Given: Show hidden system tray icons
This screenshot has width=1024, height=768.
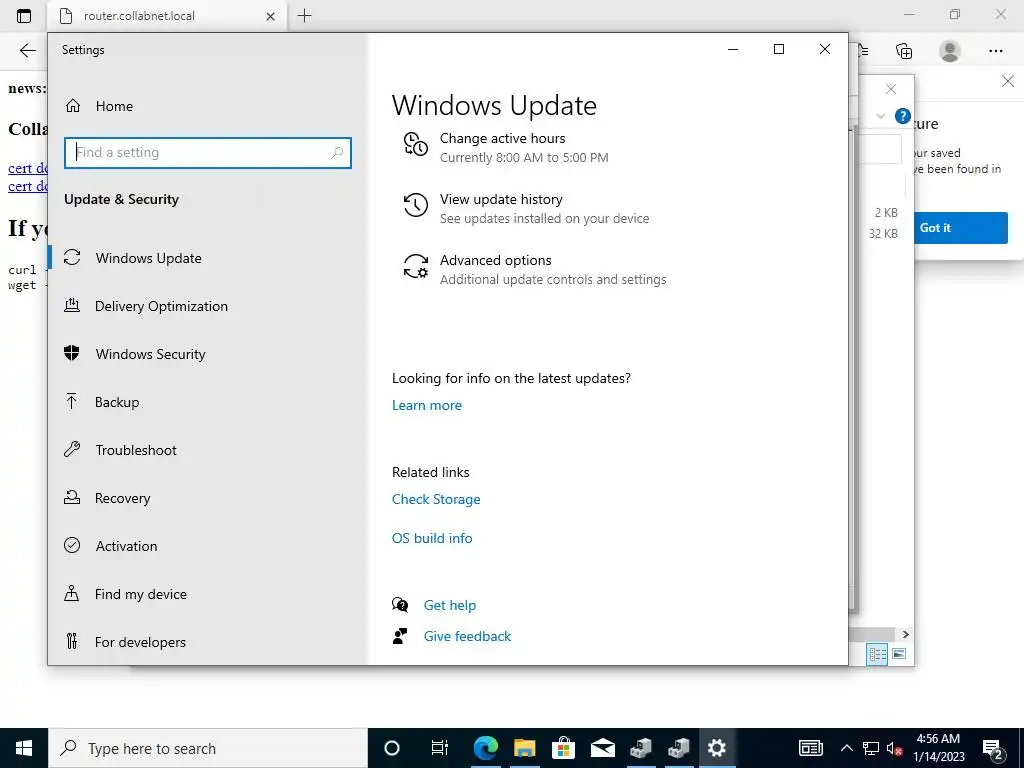Looking at the screenshot, I should [x=846, y=748].
